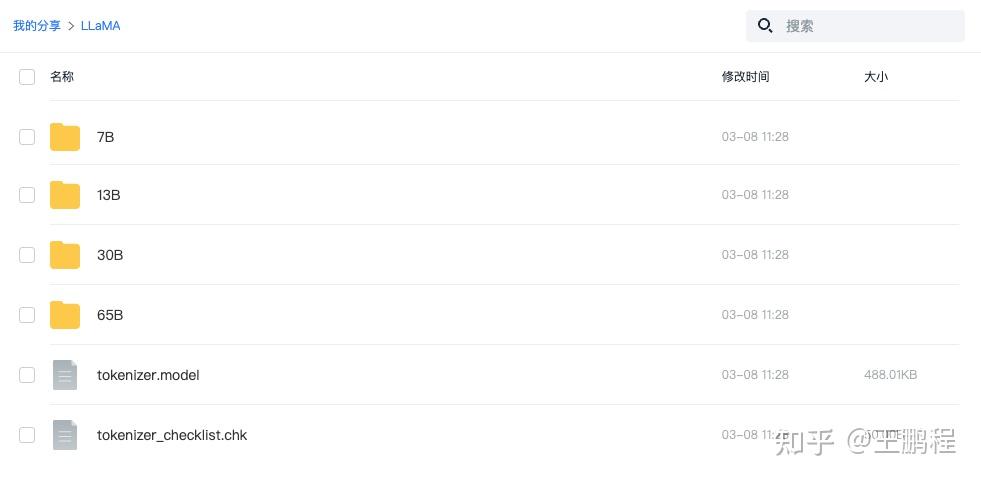Image resolution: width=981 pixels, height=481 pixels.
Task: Sort by 大小 column header
Action: pos(875,77)
